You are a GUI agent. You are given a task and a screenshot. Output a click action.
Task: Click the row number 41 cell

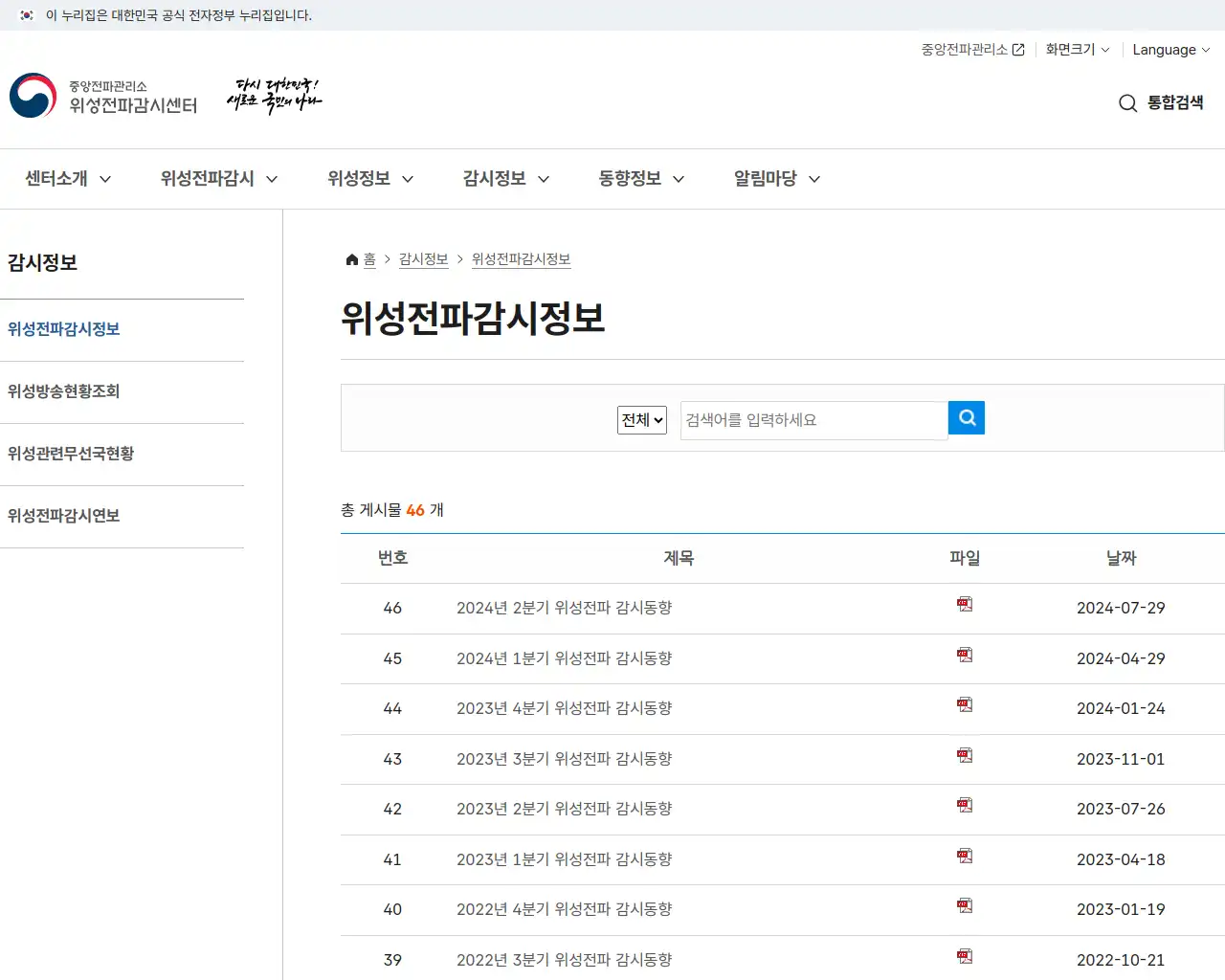pyautogui.click(x=392, y=859)
